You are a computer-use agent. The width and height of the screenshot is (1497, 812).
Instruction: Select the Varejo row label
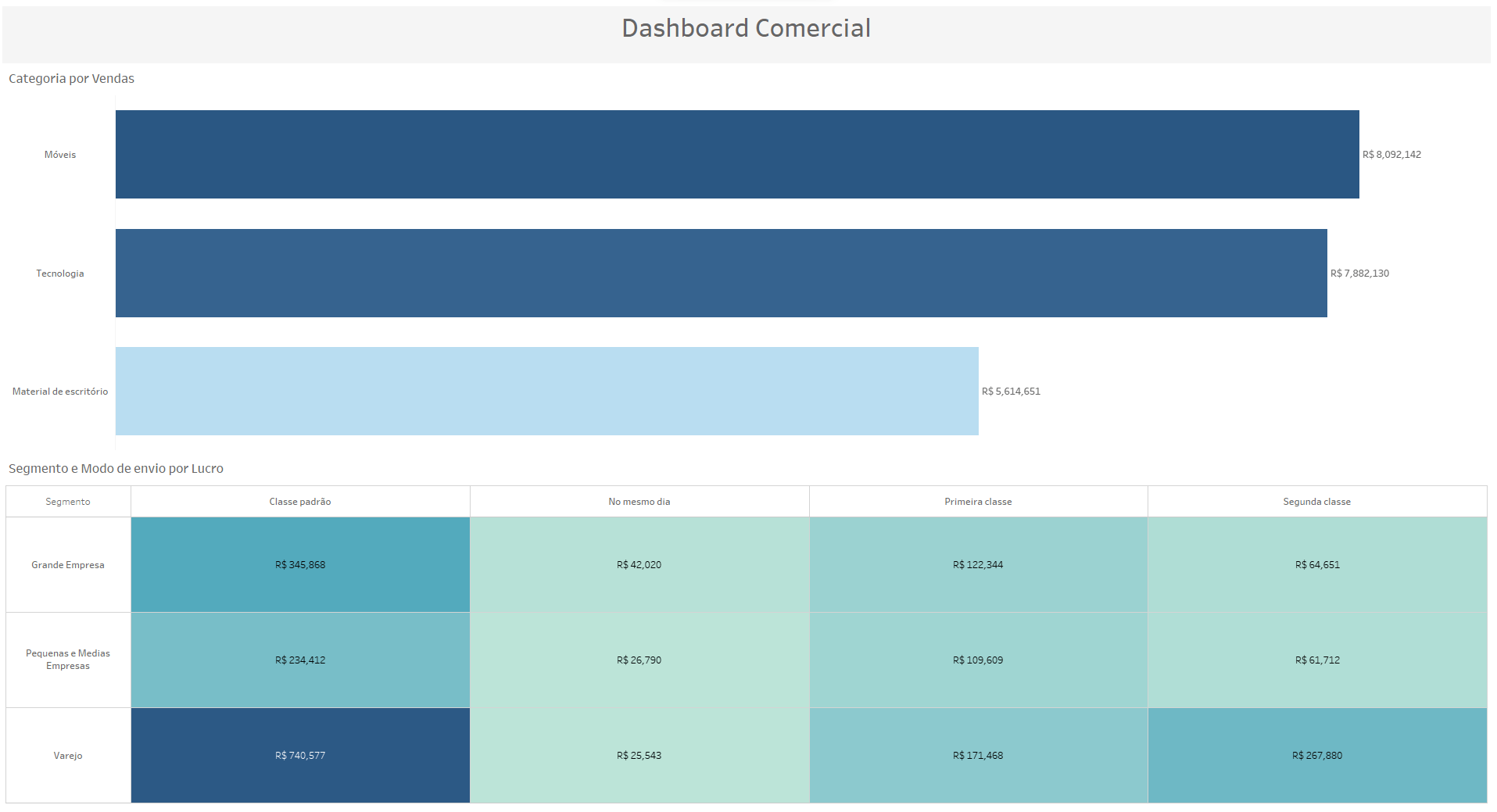coord(68,756)
